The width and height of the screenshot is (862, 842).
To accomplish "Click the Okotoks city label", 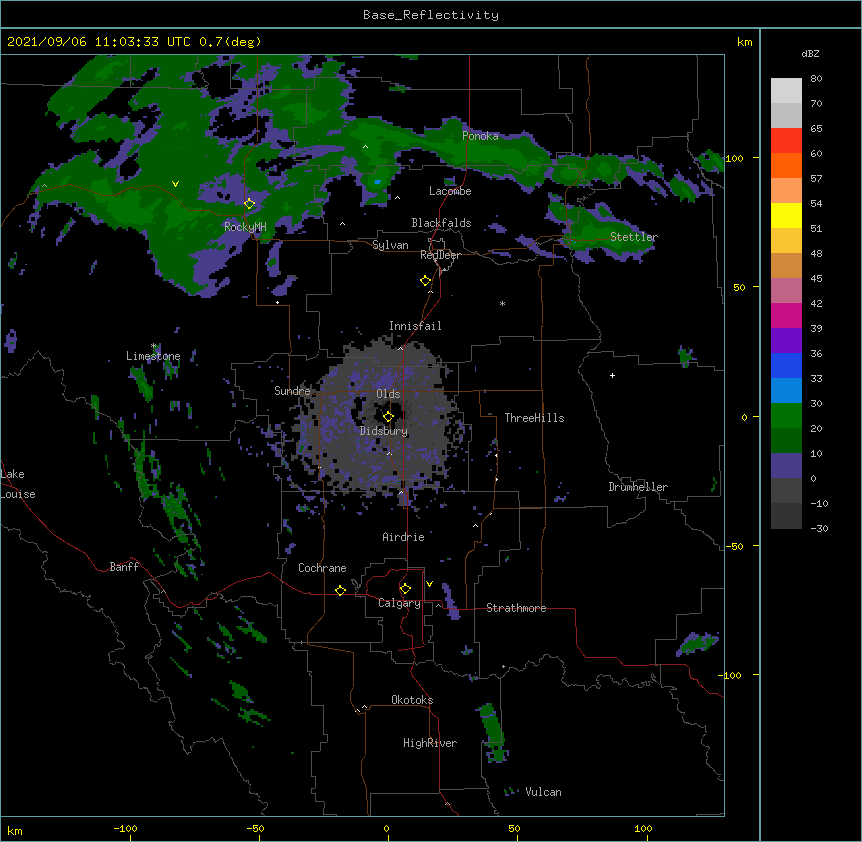I will (412, 700).
